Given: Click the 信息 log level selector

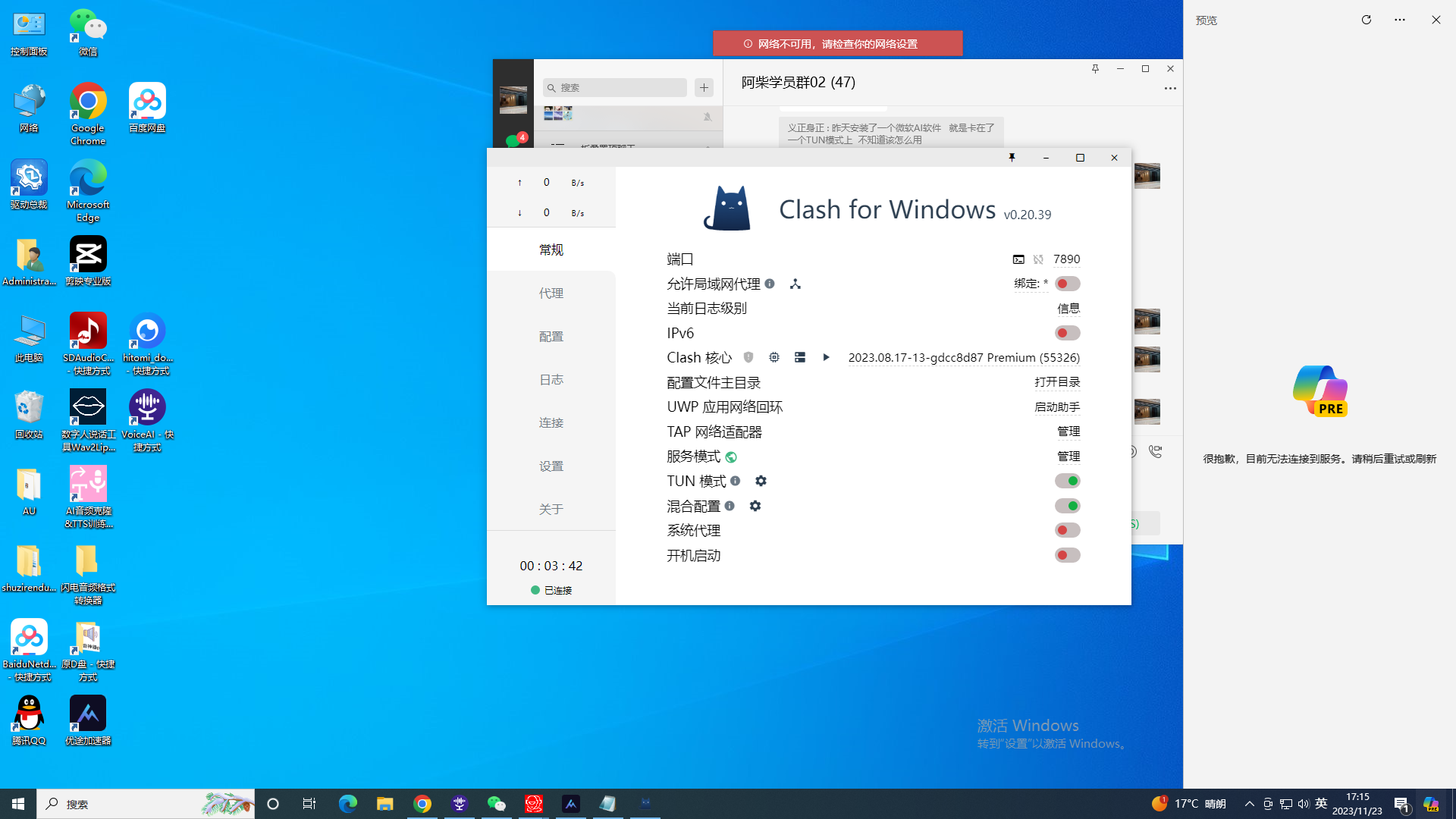Looking at the screenshot, I should 1068,309.
